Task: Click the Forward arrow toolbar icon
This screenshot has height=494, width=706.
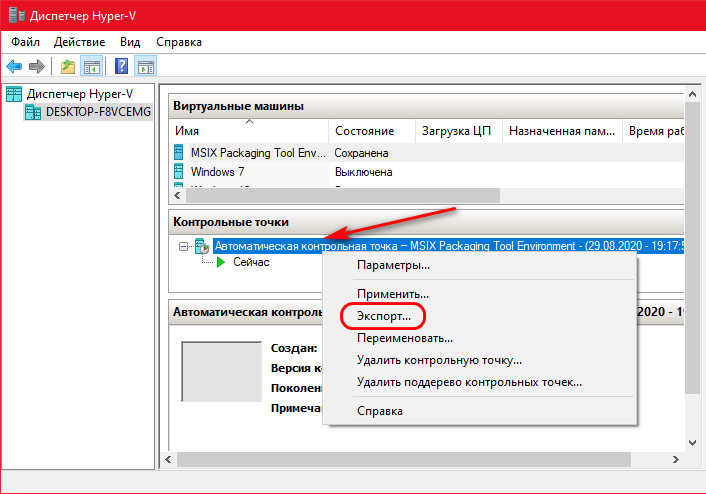Action: (x=37, y=67)
